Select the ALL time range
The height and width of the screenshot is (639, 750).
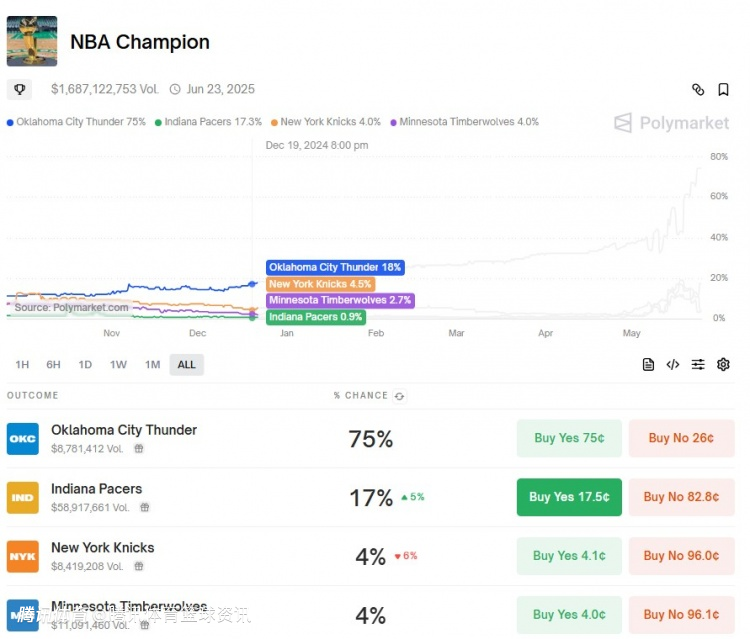click(x=186, y=365)
